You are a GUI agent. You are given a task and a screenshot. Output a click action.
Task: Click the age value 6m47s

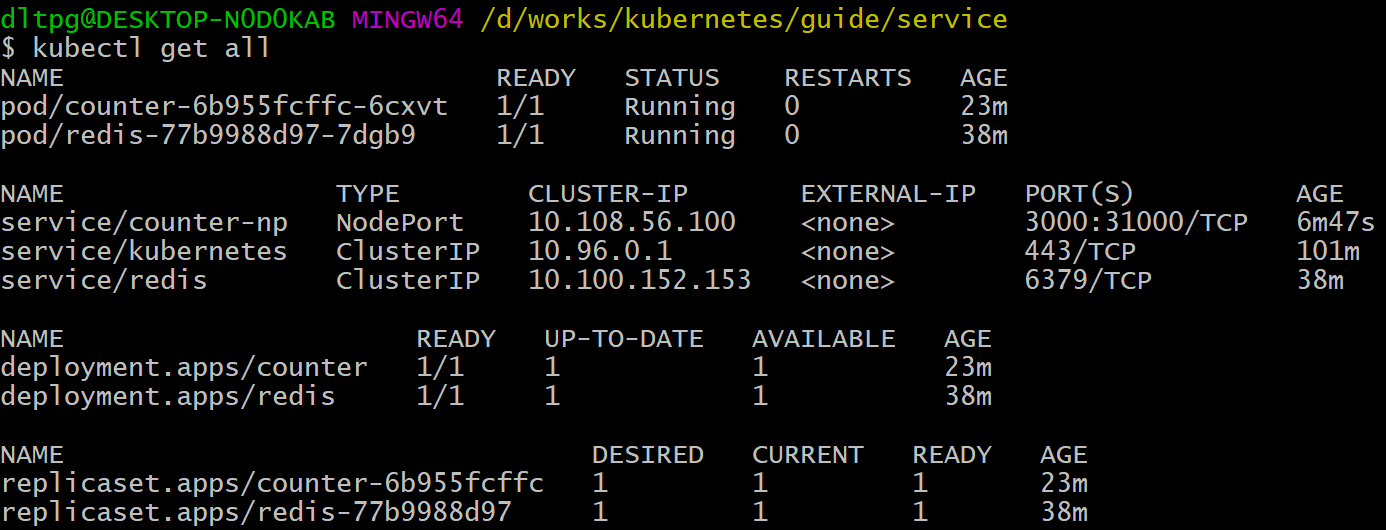point(1336,222)
